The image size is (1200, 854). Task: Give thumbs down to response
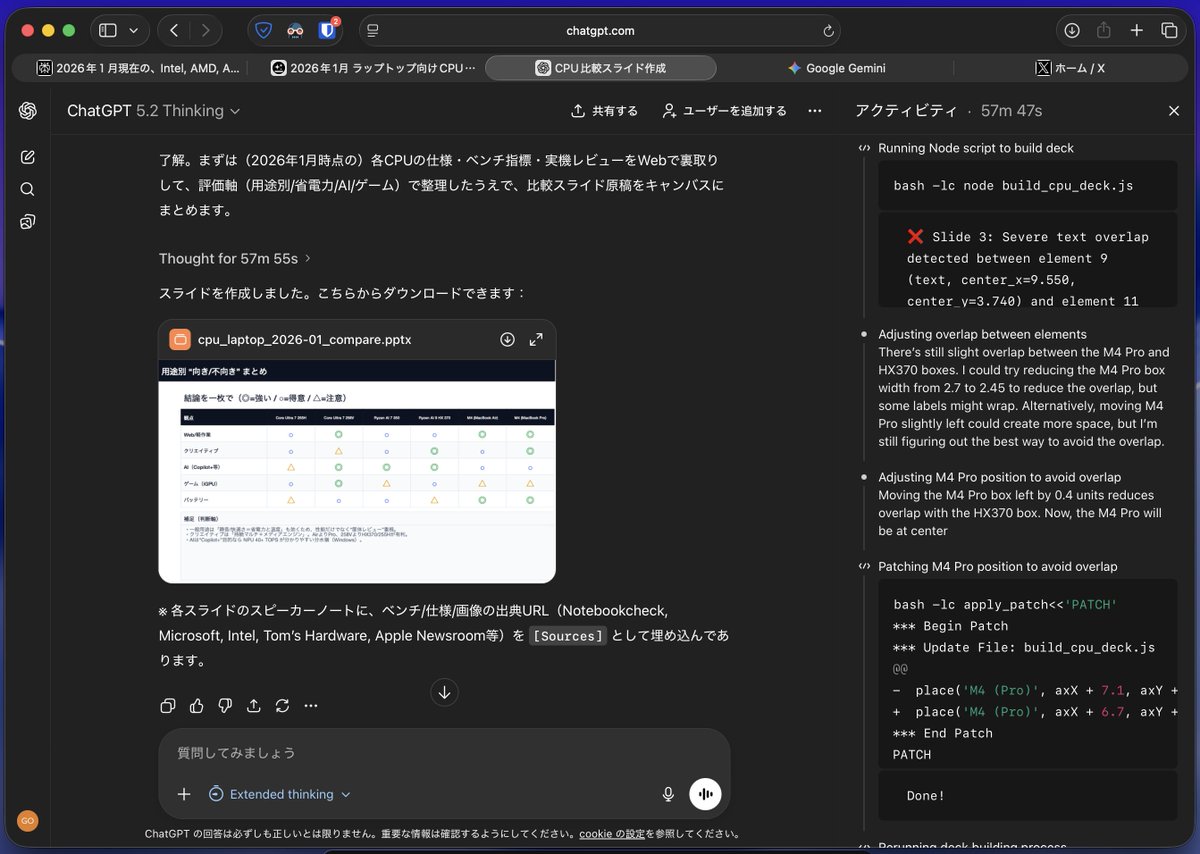(x=225, y=705)
